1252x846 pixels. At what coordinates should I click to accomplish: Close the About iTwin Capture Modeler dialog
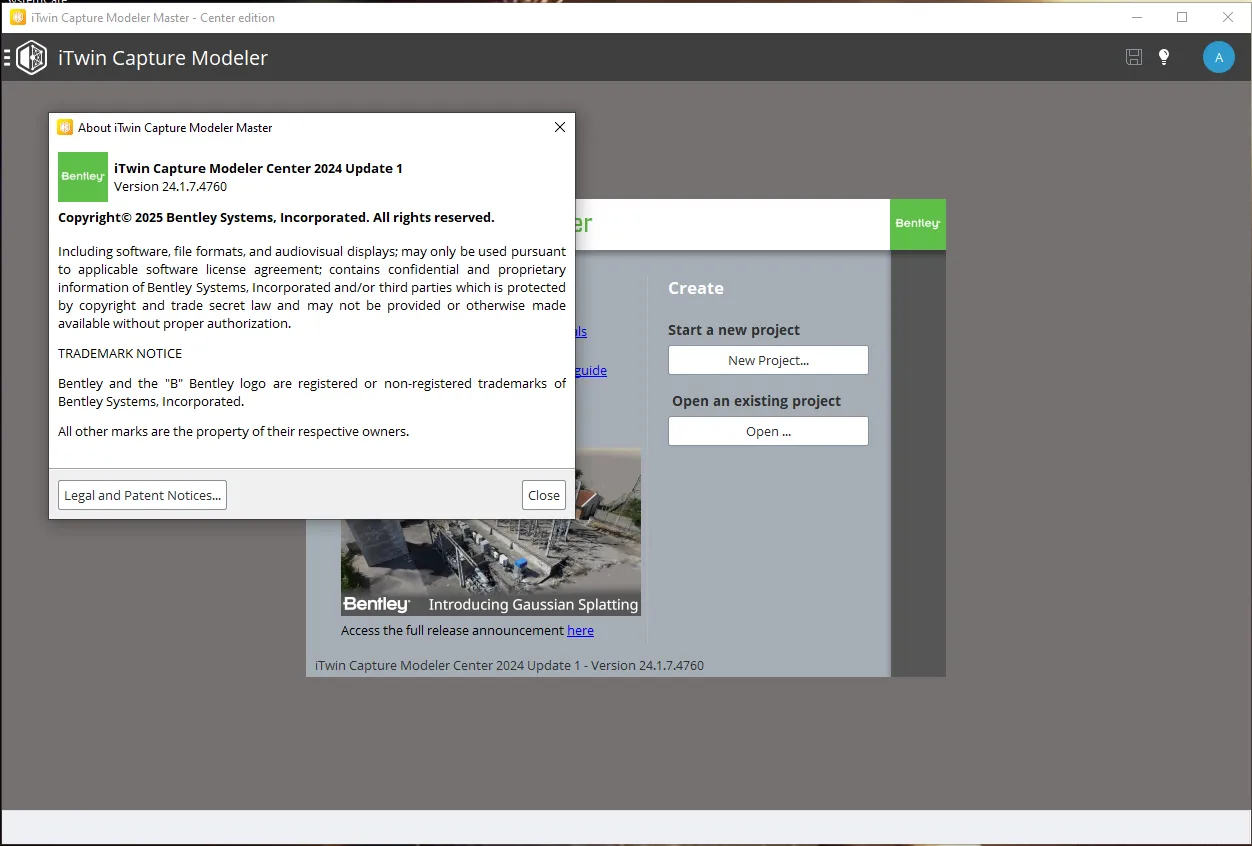pos(560,127)
